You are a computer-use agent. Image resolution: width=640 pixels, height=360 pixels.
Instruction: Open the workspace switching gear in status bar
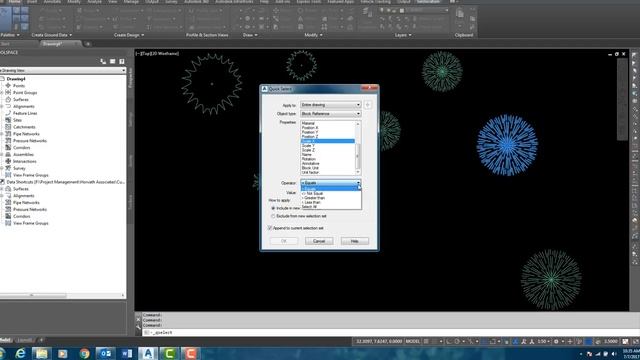[x=556, y=341]
